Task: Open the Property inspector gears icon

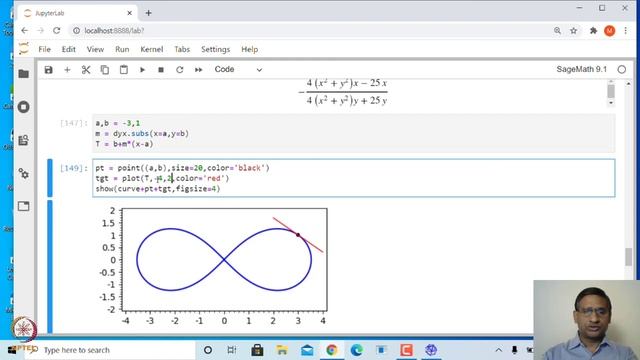Action: click(x=24, y=173)
